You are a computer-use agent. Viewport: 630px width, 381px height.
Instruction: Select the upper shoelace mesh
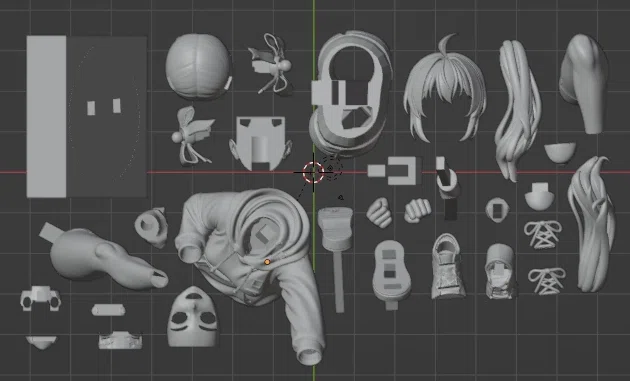click(x=543, y=234)
